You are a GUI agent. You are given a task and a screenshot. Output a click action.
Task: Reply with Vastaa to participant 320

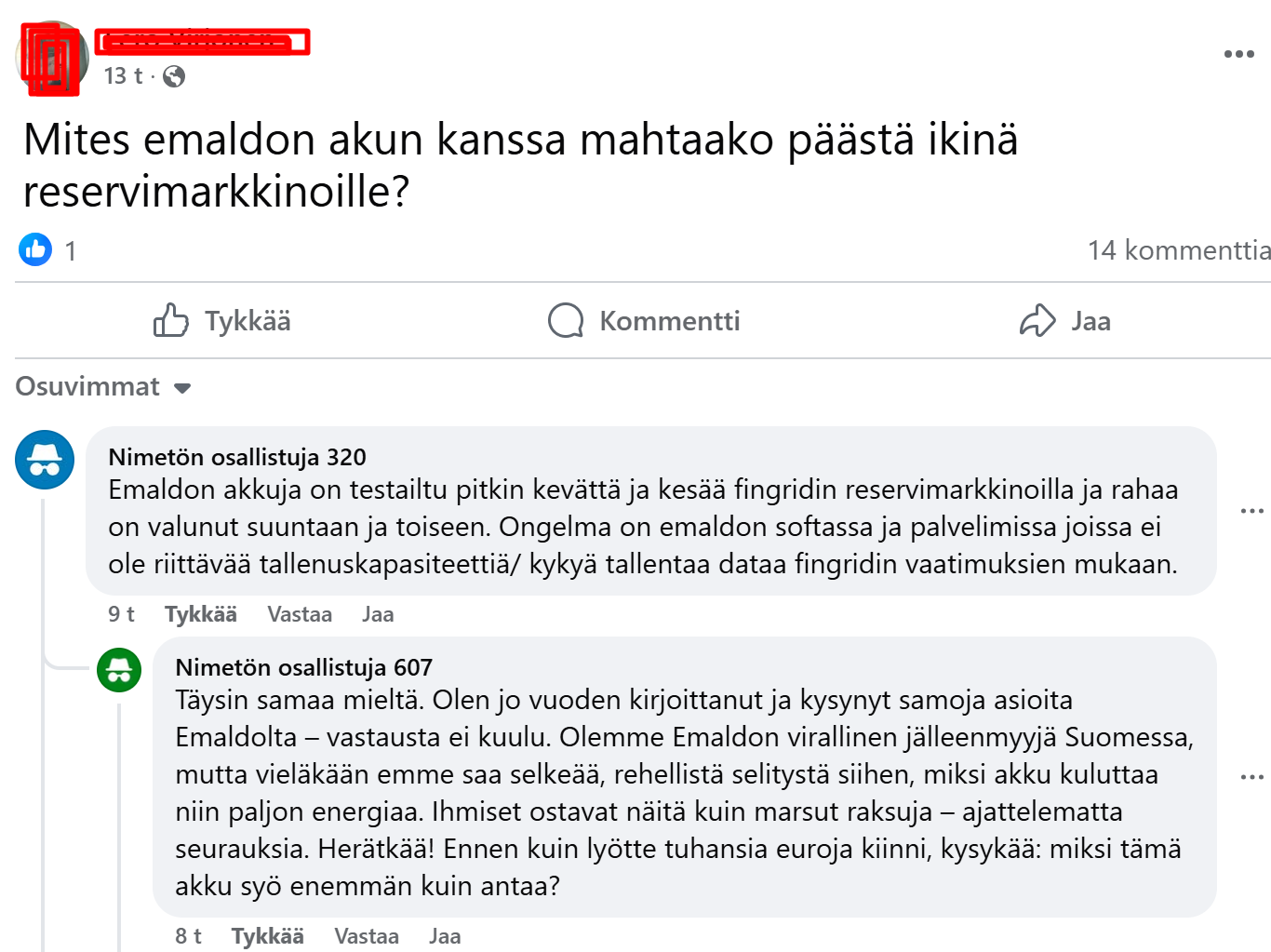pos(300,614)
